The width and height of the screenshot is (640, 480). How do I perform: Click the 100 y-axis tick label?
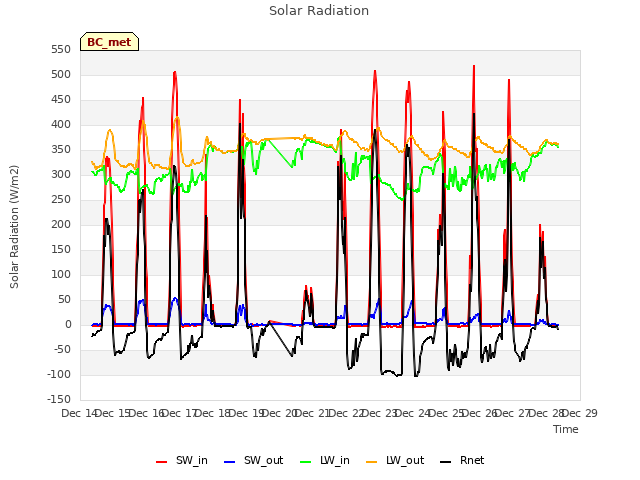pyautogui.click(x=61, y=274)
